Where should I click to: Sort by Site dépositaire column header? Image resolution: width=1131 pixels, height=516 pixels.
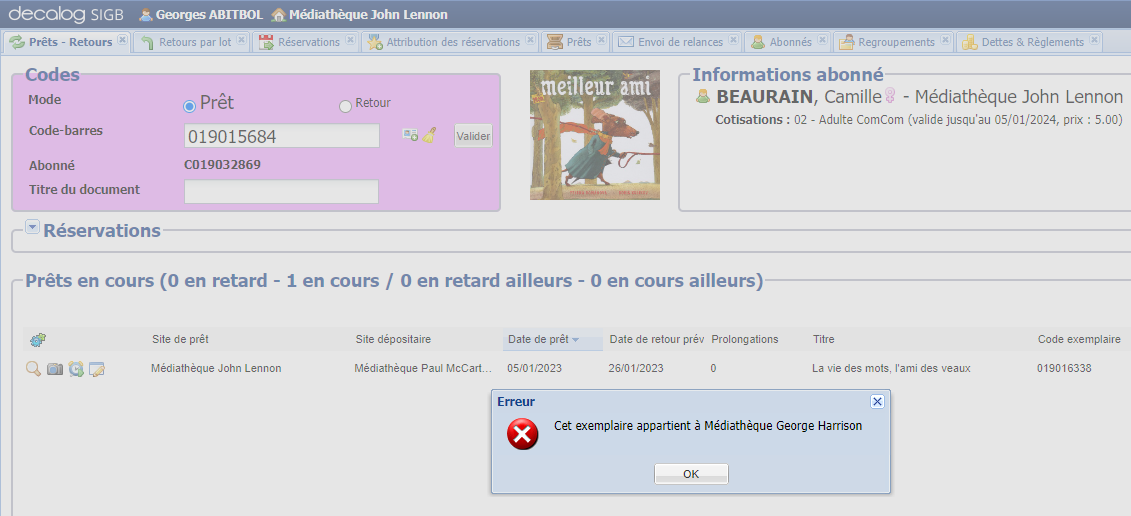(x=393, y=339)
